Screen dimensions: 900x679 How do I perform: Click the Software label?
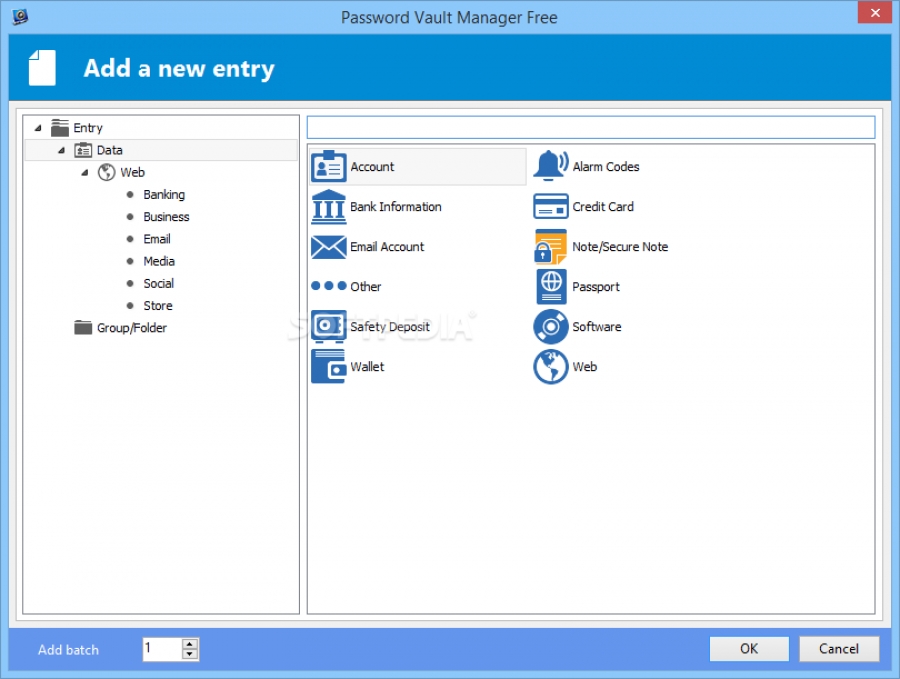[596, 327]
